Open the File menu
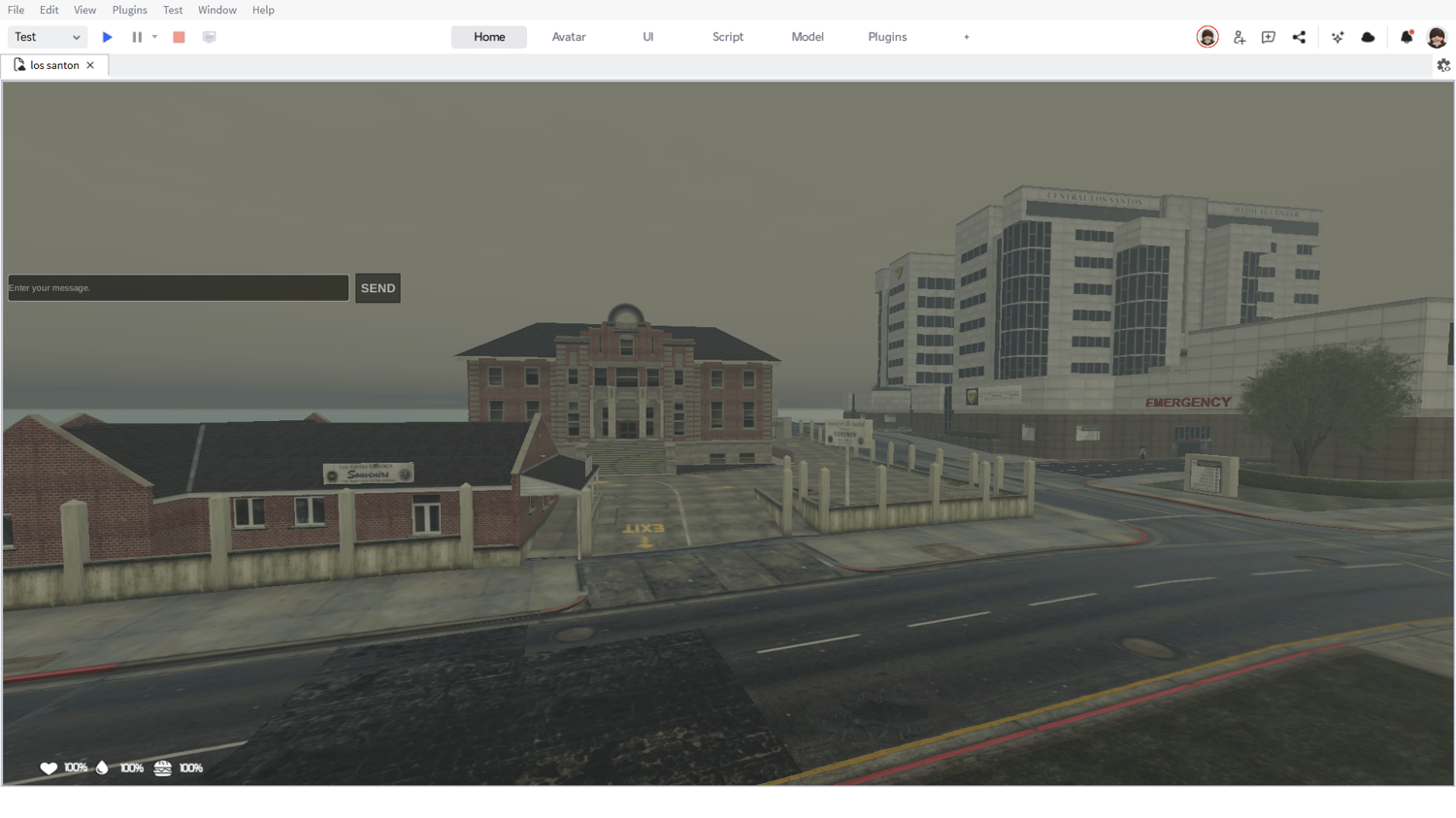The height and width of the screenshot is (818, 1456). pyautogui.click(x=17, y=10)
